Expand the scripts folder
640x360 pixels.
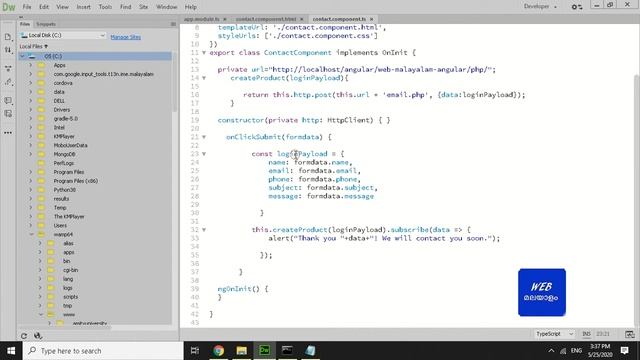[40, 297]
